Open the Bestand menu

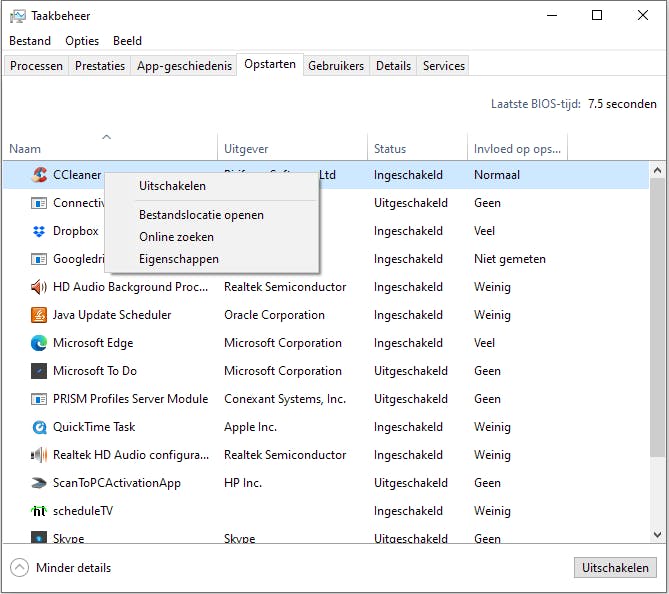point(30,41)
